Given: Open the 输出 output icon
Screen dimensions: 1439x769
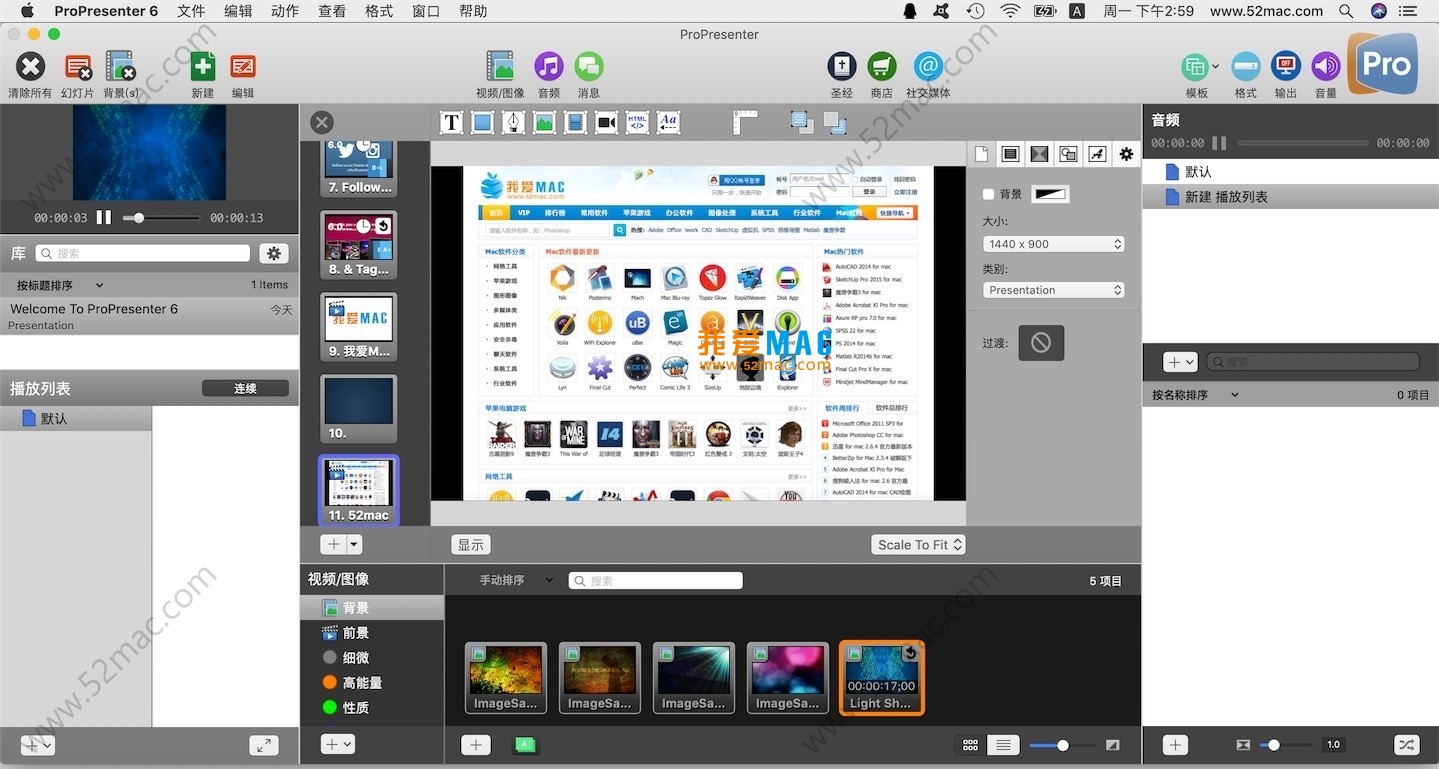Looking at the screenshot, I should [1286, 67].
